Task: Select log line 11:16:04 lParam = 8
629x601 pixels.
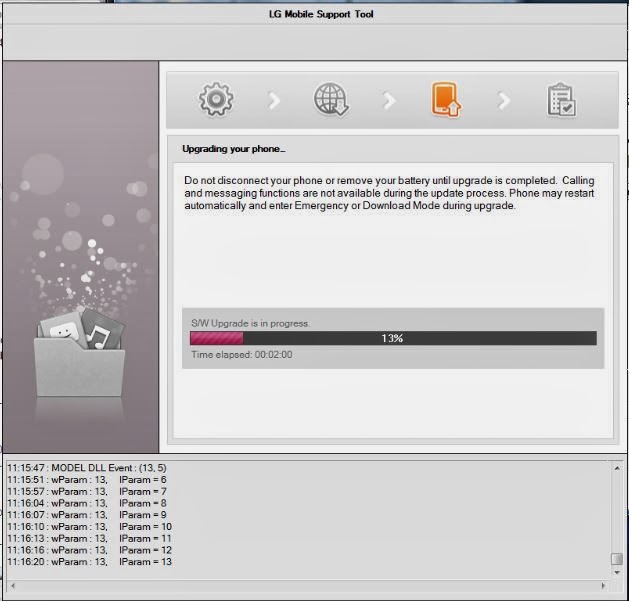Action: (x=87, y=503)
